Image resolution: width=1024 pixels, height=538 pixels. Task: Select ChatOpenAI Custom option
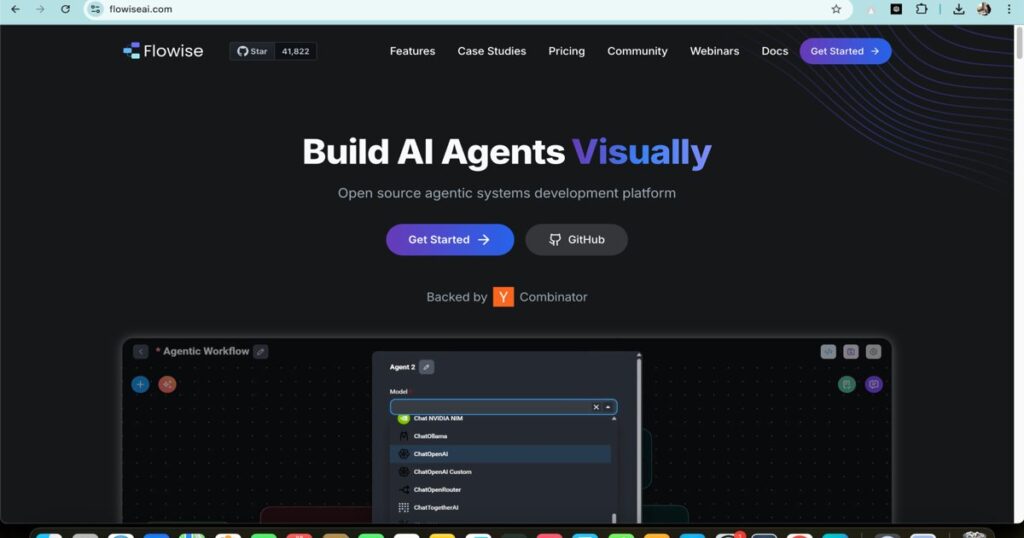pos(500,471)
